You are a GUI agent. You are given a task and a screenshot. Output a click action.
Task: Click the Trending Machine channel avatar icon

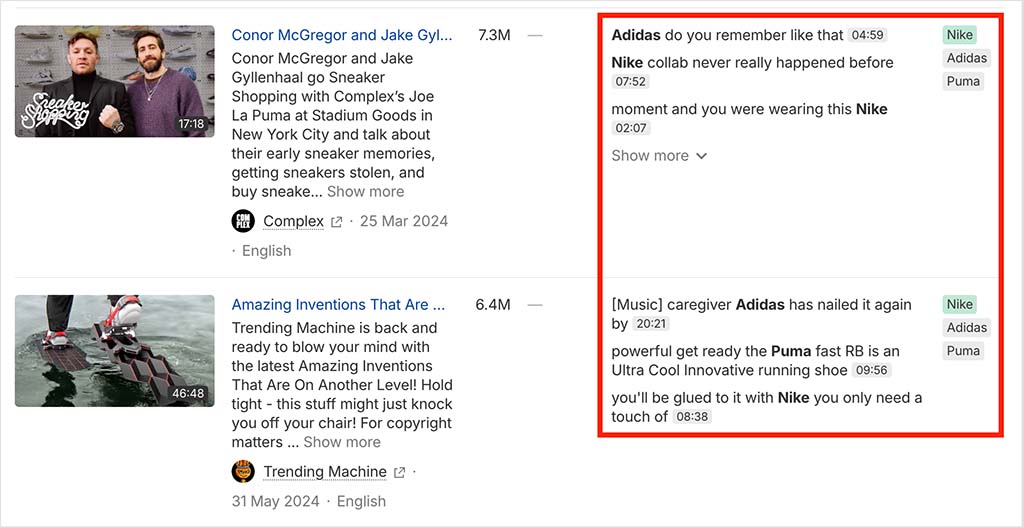pos(243,471)
